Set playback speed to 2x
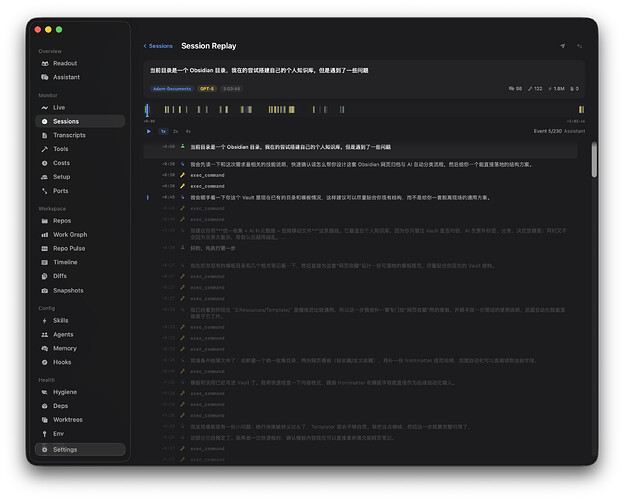 click(176, 131)
